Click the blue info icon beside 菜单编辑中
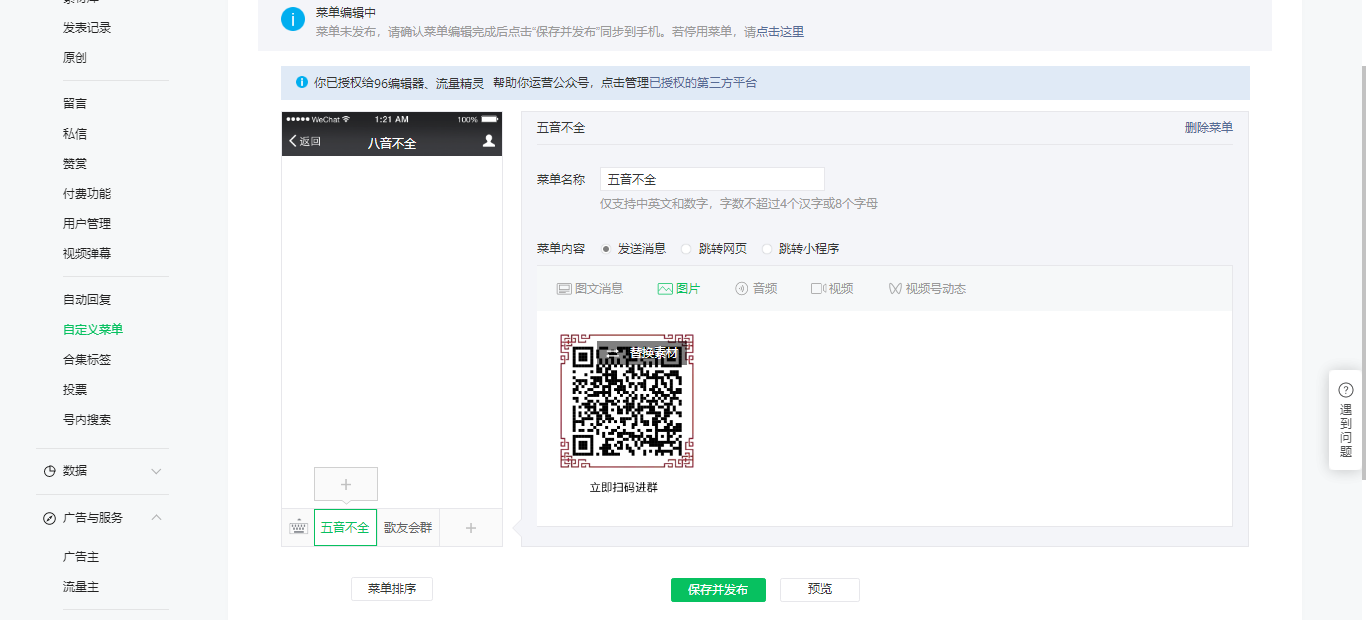Image resolution: width=1366 pixels, height=620 pixels. point(293,19)
